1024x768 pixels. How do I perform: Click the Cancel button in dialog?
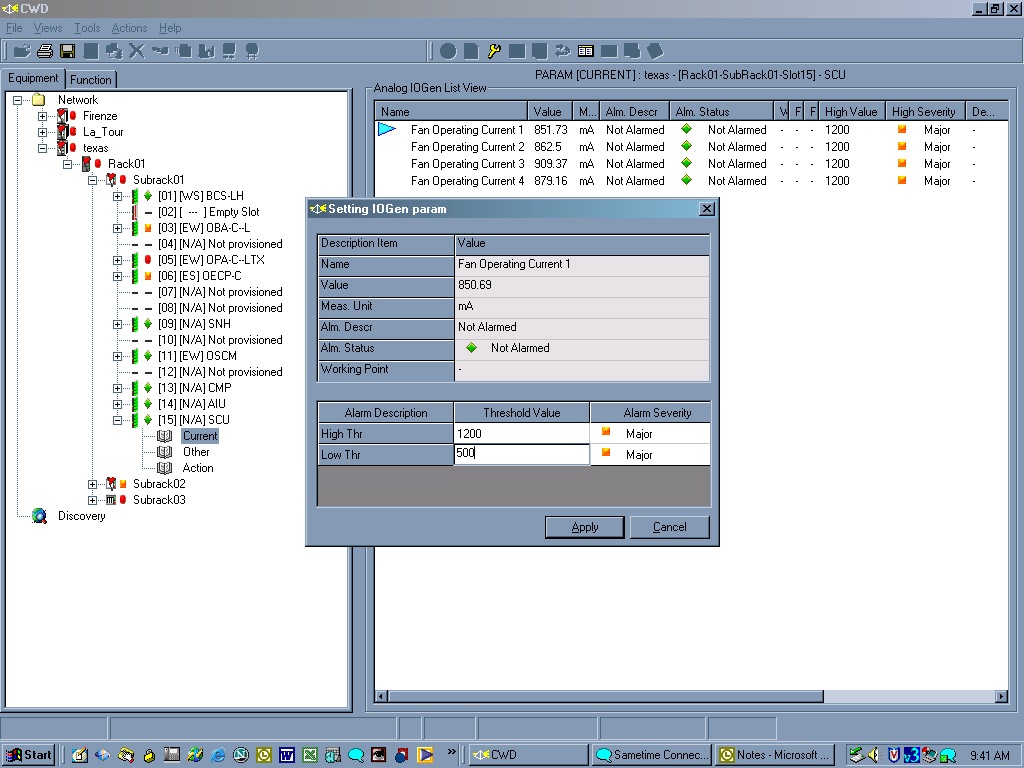(x=669, y=527)
